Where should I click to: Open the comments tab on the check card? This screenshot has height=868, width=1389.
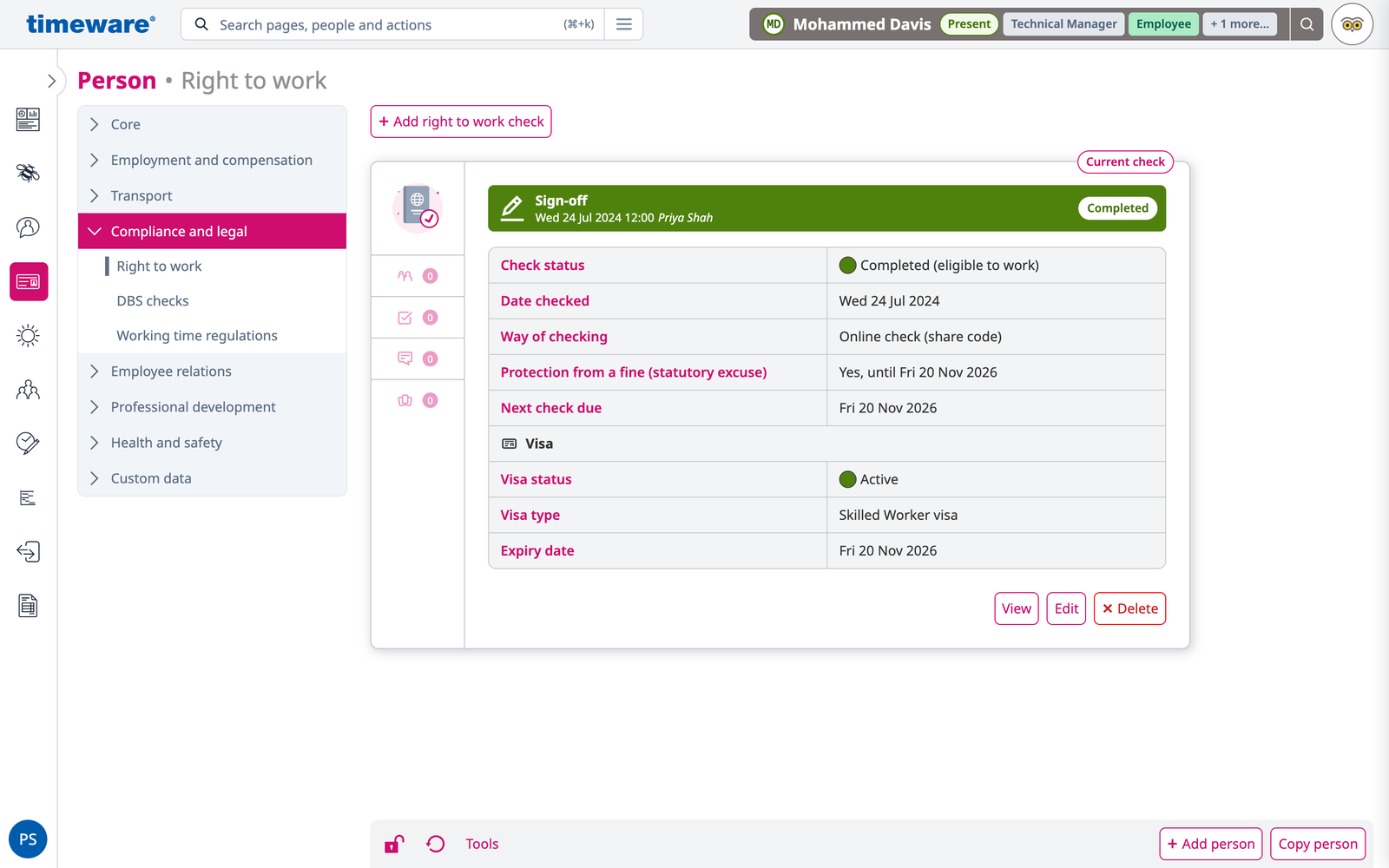(x=418, y=358)
